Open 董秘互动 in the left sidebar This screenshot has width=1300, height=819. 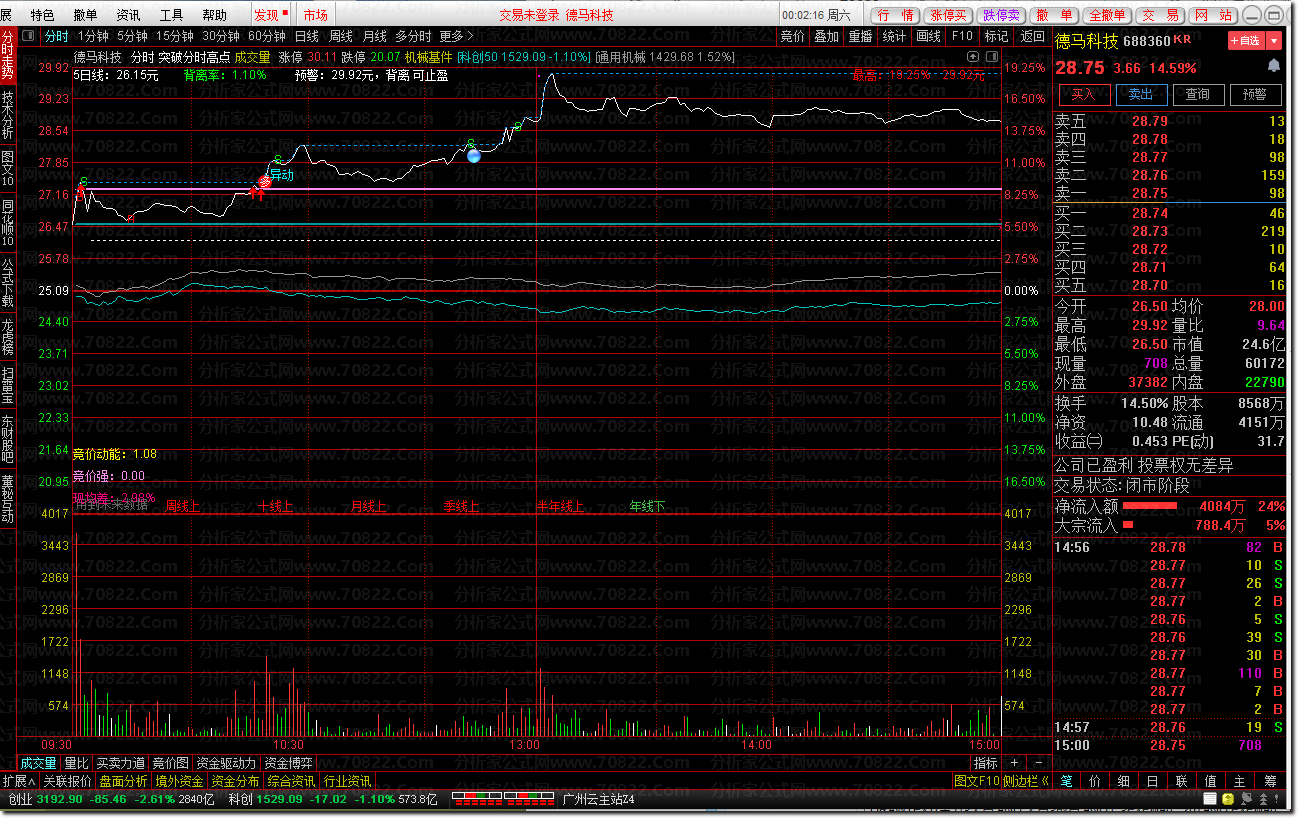pyautogui.click(x=8, y=498)
